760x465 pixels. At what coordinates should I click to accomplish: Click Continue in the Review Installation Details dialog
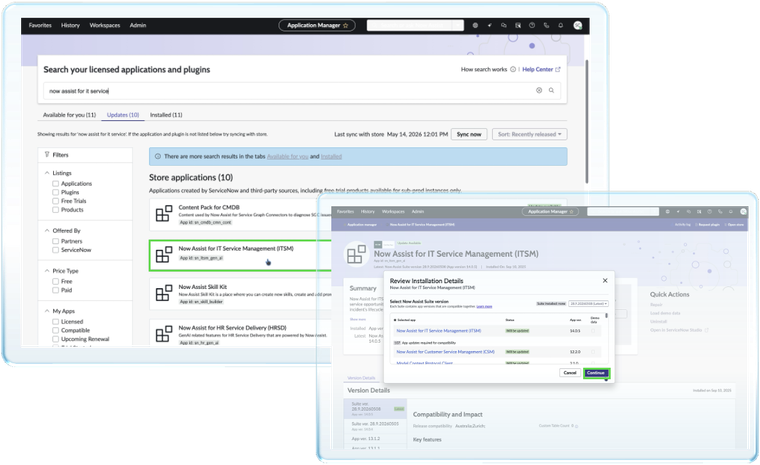(x=596, y=373)
